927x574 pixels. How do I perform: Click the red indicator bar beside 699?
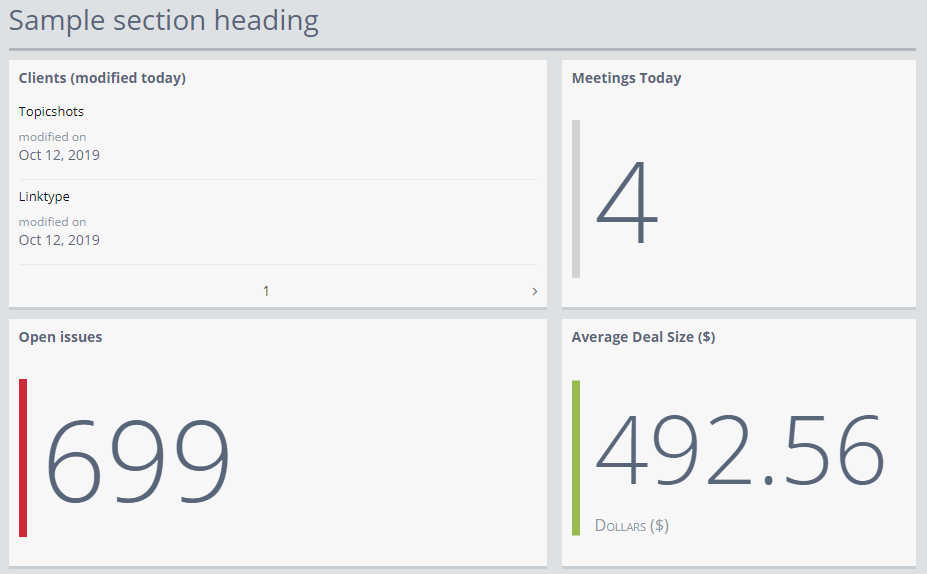pyautogui.click(x=23, y=457)
